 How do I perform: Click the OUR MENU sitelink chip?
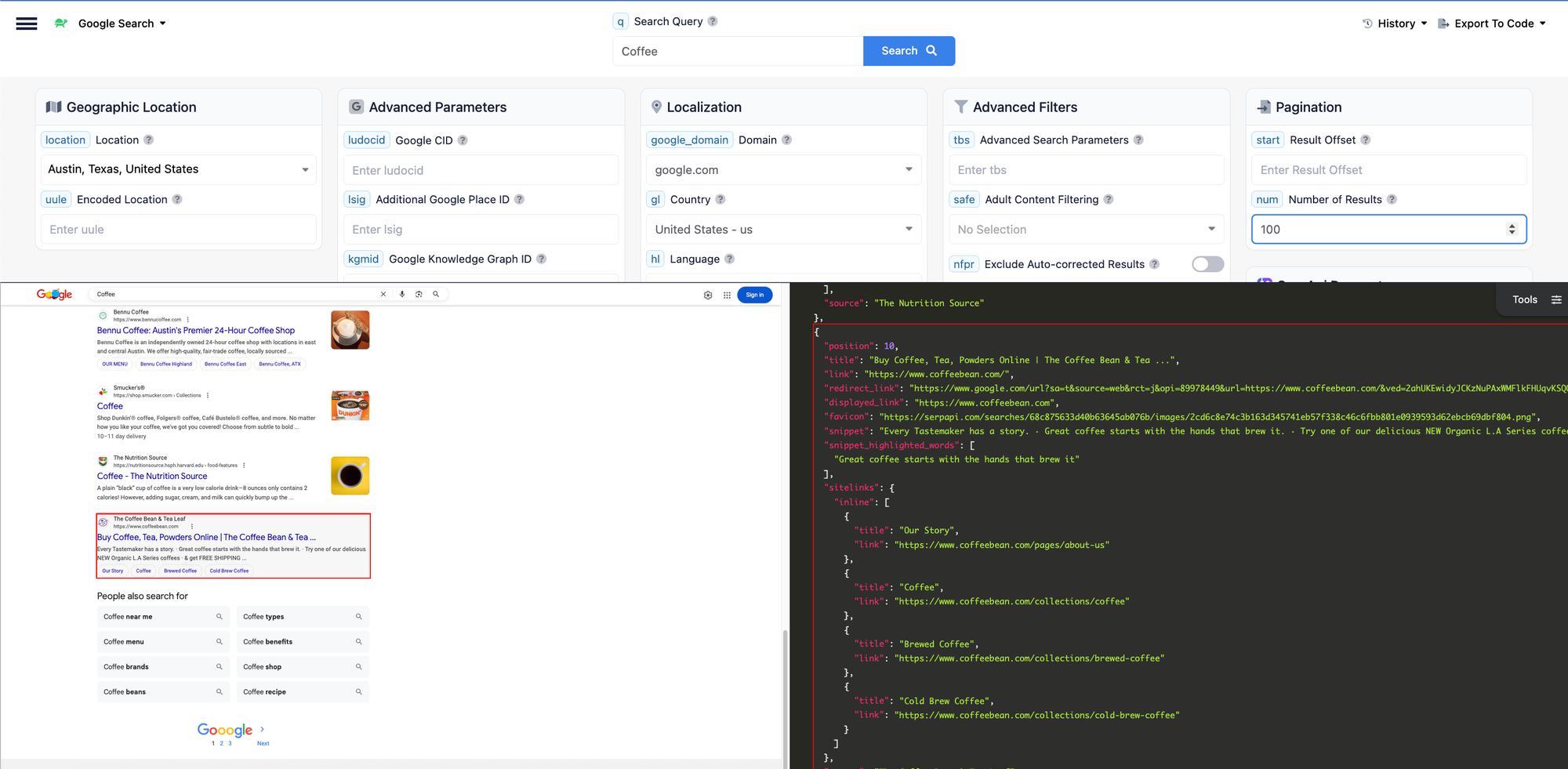(x=114, y=364)
